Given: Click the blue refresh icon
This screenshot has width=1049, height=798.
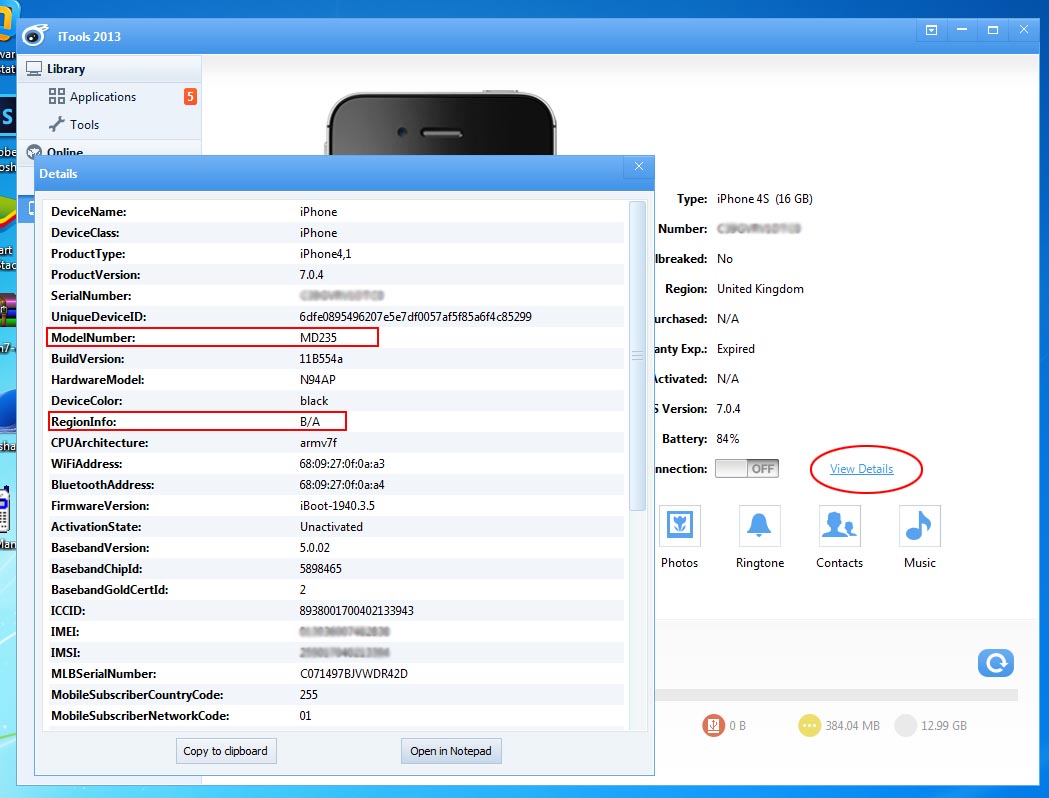Looking at the screenshot, I should 995,663.
